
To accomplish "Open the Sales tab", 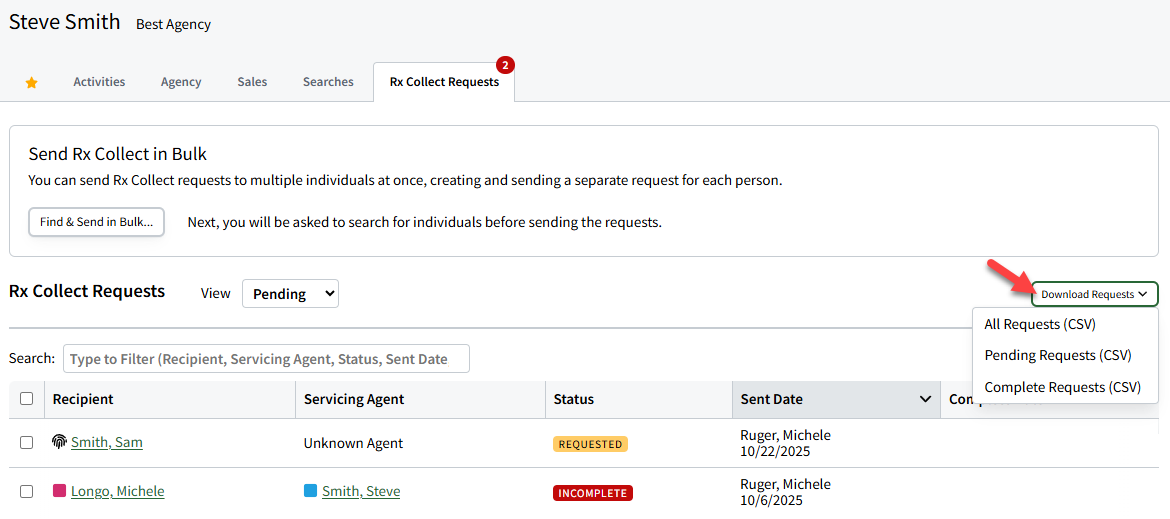I will [252, 82].
